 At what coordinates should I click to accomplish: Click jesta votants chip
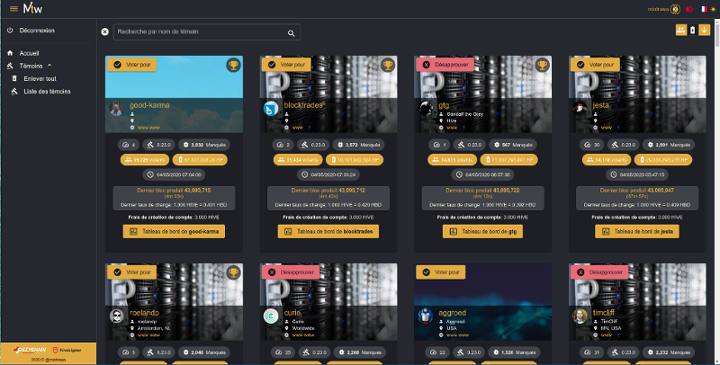tap(607, 160)
